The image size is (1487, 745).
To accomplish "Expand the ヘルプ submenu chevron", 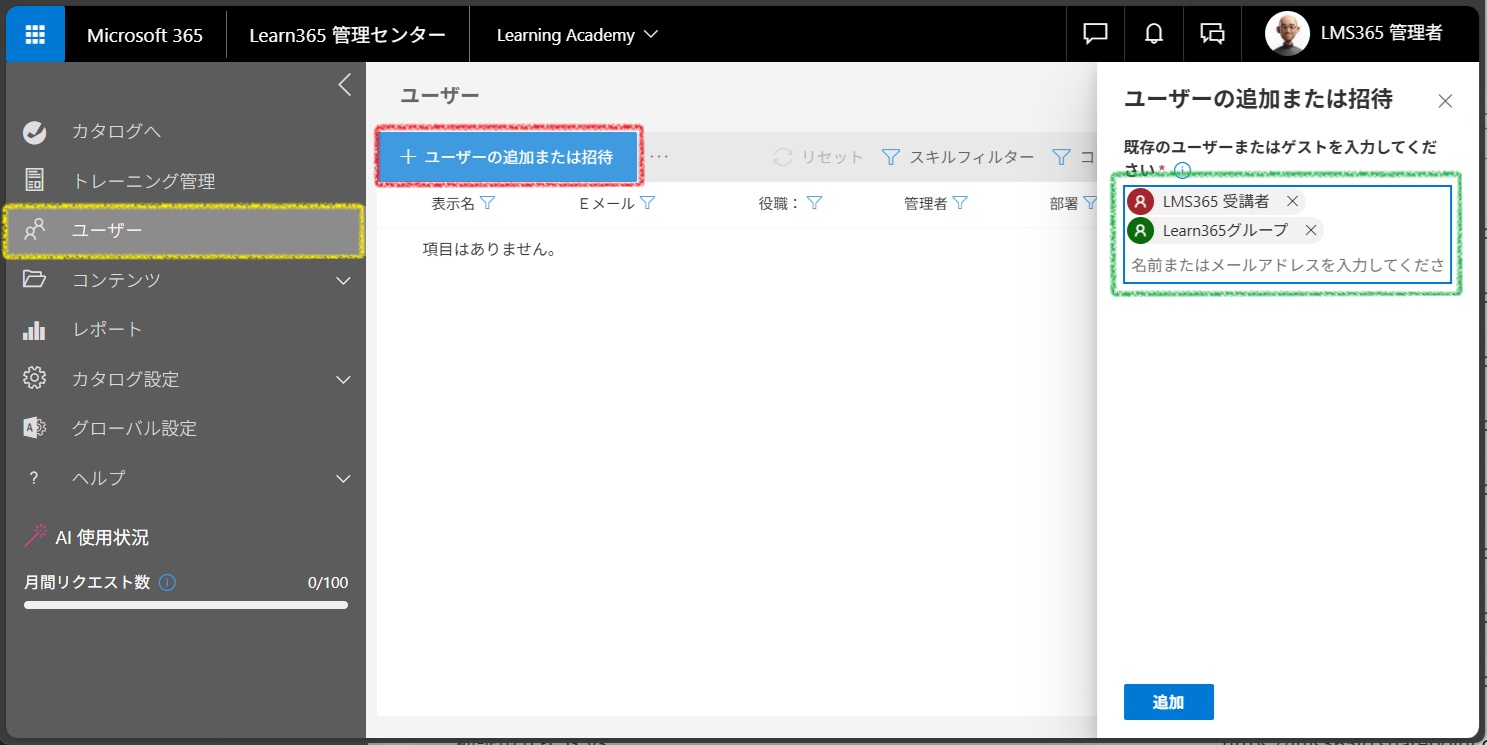I will point(343,479).
